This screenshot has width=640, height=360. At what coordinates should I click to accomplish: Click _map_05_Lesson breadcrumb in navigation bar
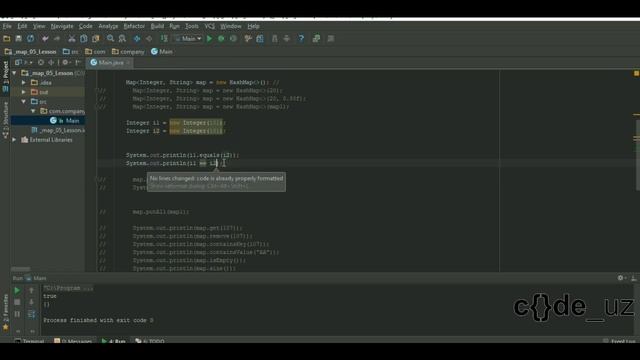click(31, 52)
